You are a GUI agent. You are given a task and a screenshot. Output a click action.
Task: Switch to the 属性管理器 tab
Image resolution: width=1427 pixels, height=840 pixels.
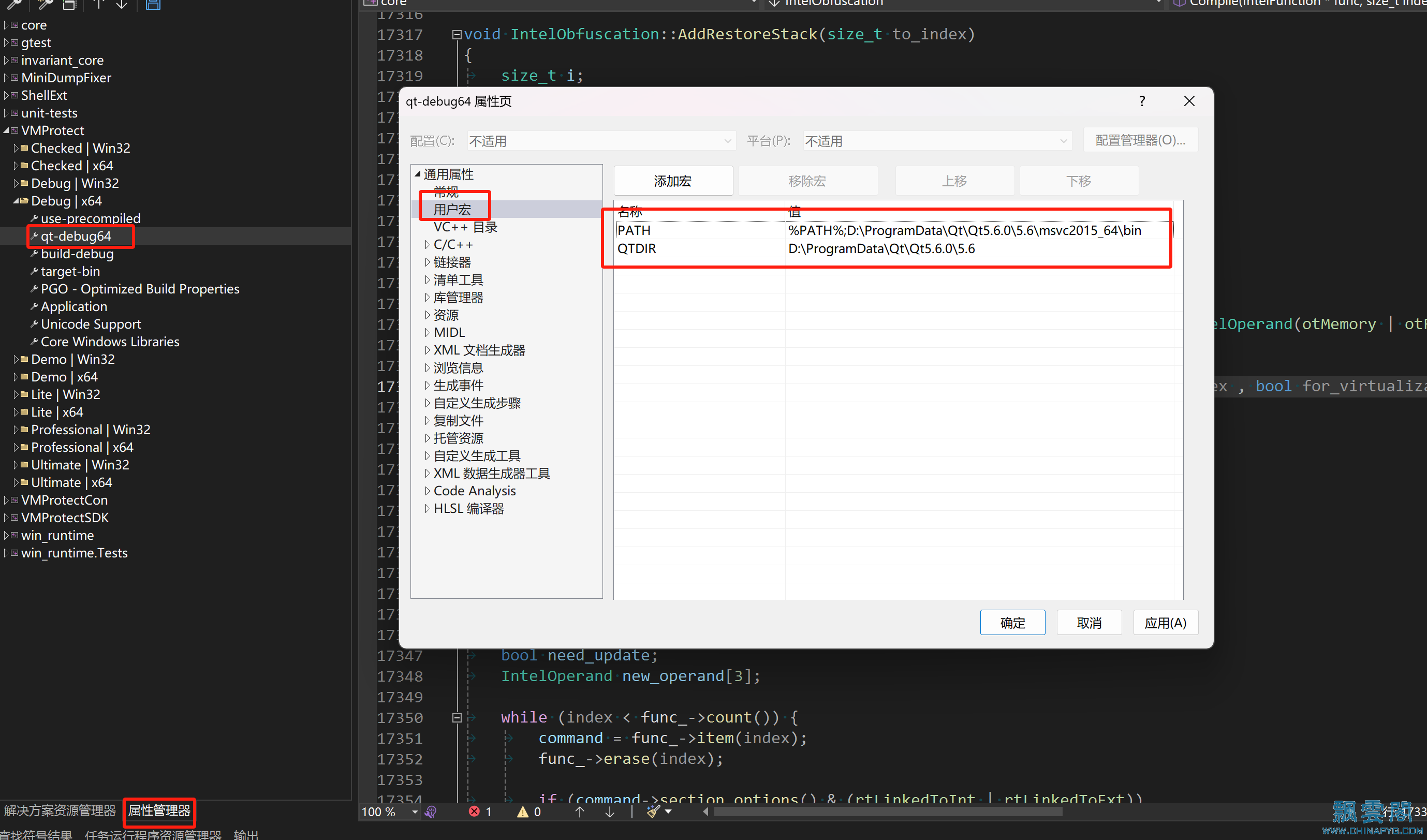(x=159, y=811)
